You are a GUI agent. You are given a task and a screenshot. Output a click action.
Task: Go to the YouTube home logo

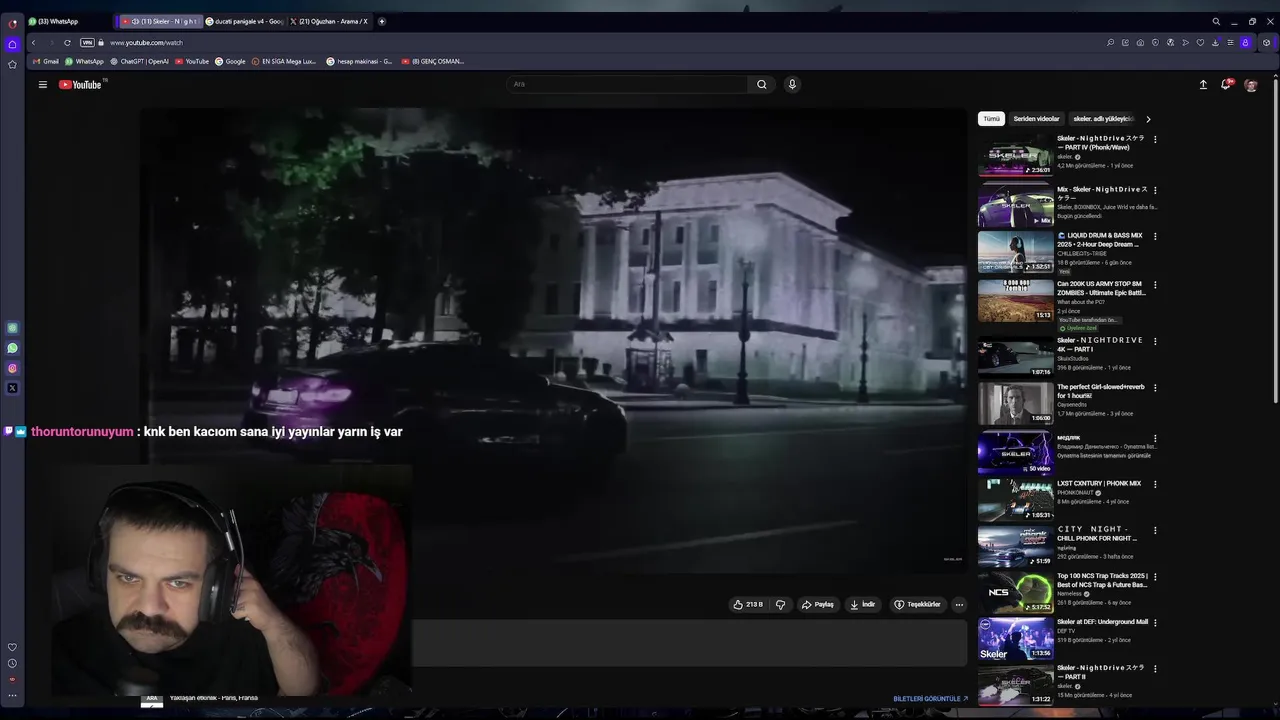(x=80, y=85)
